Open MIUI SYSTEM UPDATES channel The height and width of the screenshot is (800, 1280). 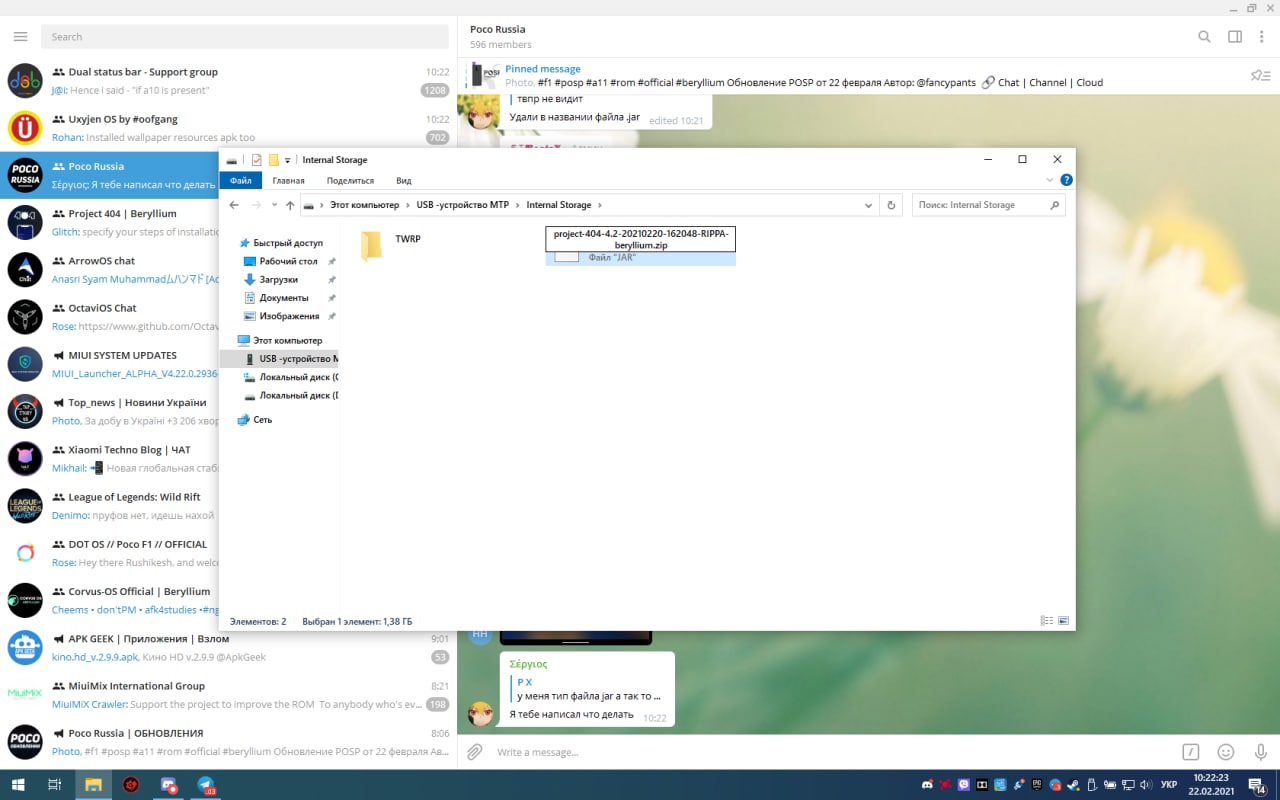[x=110, y=364]
